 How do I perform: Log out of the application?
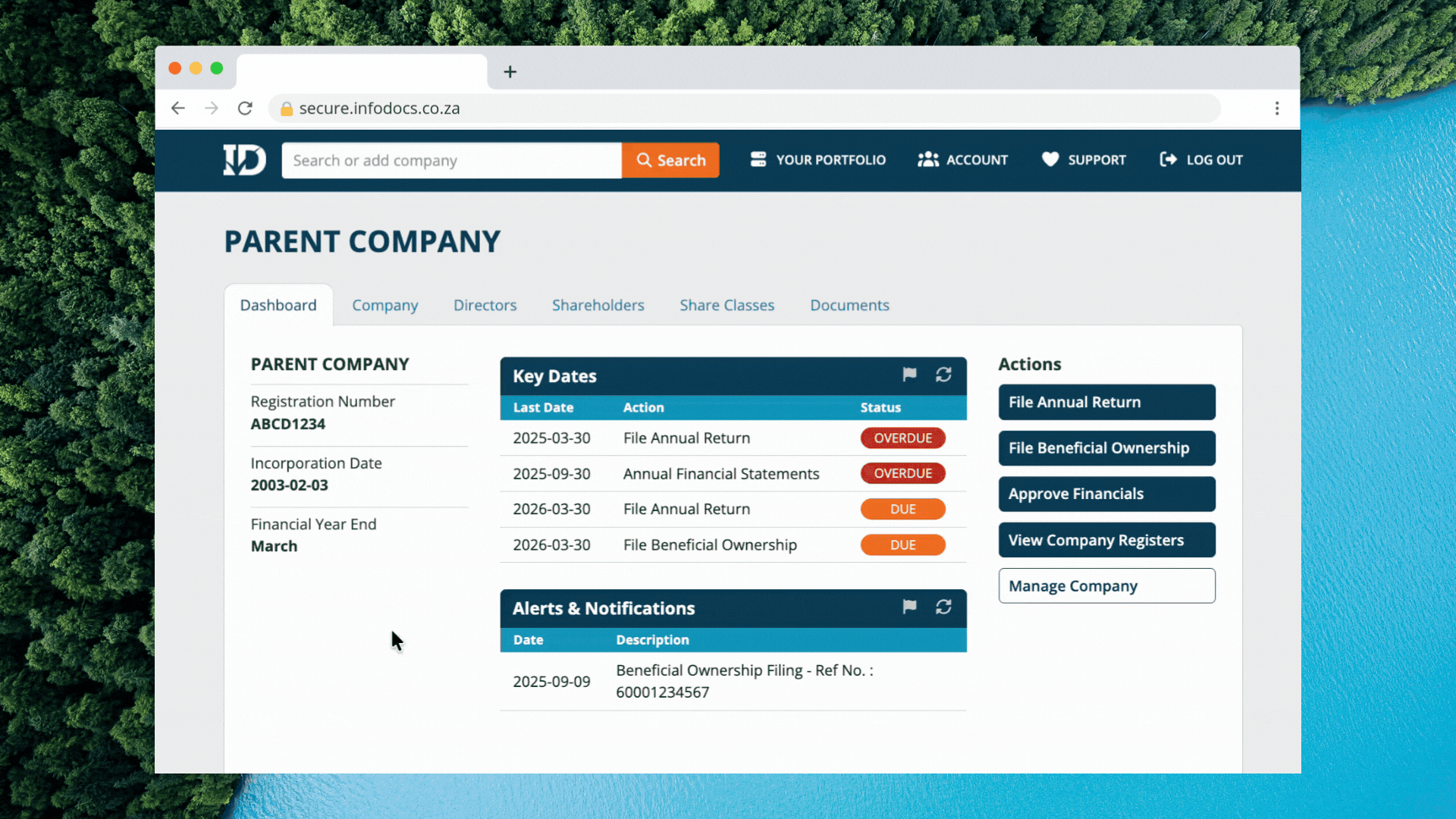pos(1201,160)
